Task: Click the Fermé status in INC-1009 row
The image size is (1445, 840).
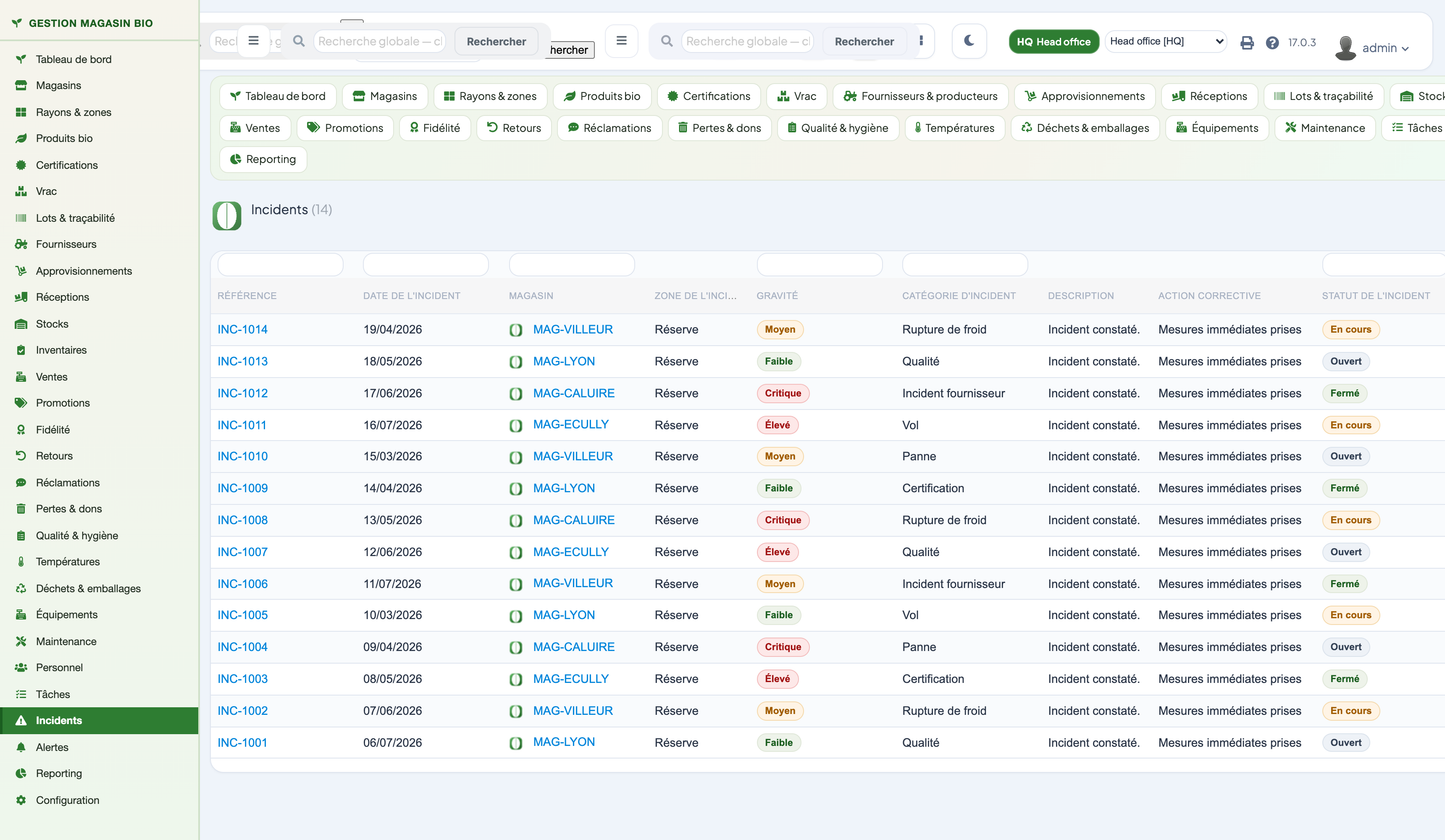Action: tap(1345, 488)
